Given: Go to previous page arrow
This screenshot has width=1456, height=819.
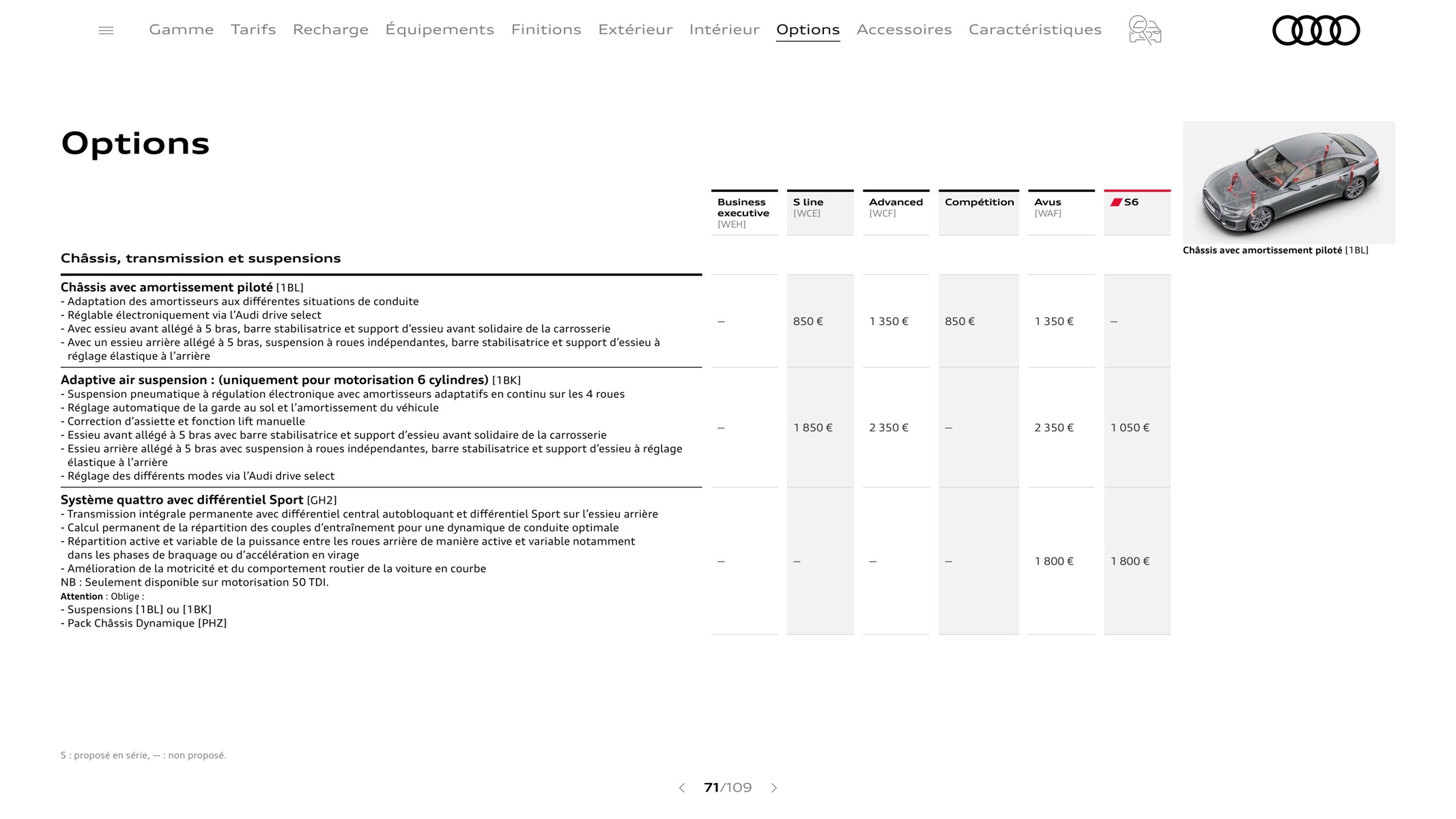Looking at the screenshot, I should [x=681, y=788].
